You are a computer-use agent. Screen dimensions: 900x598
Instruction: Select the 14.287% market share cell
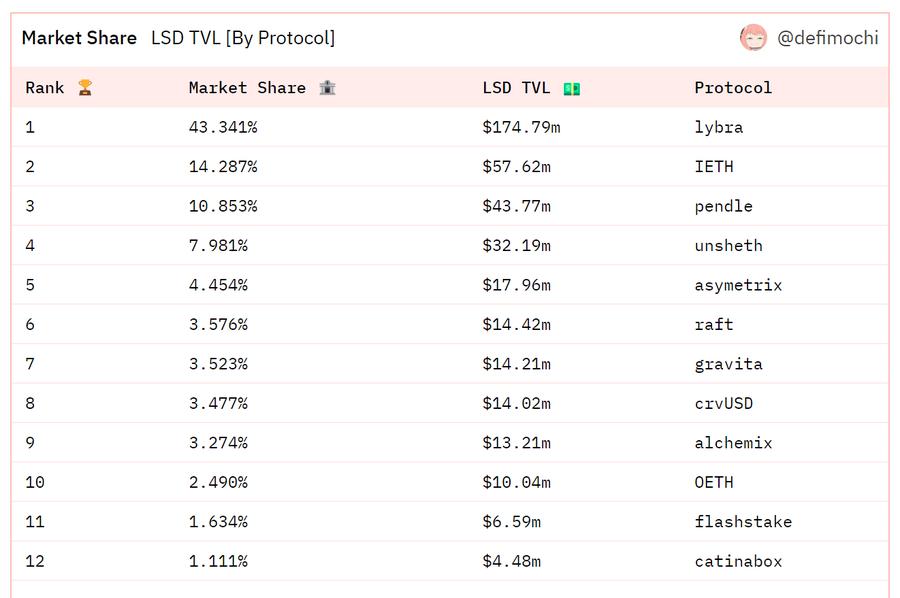click(223, 167)
